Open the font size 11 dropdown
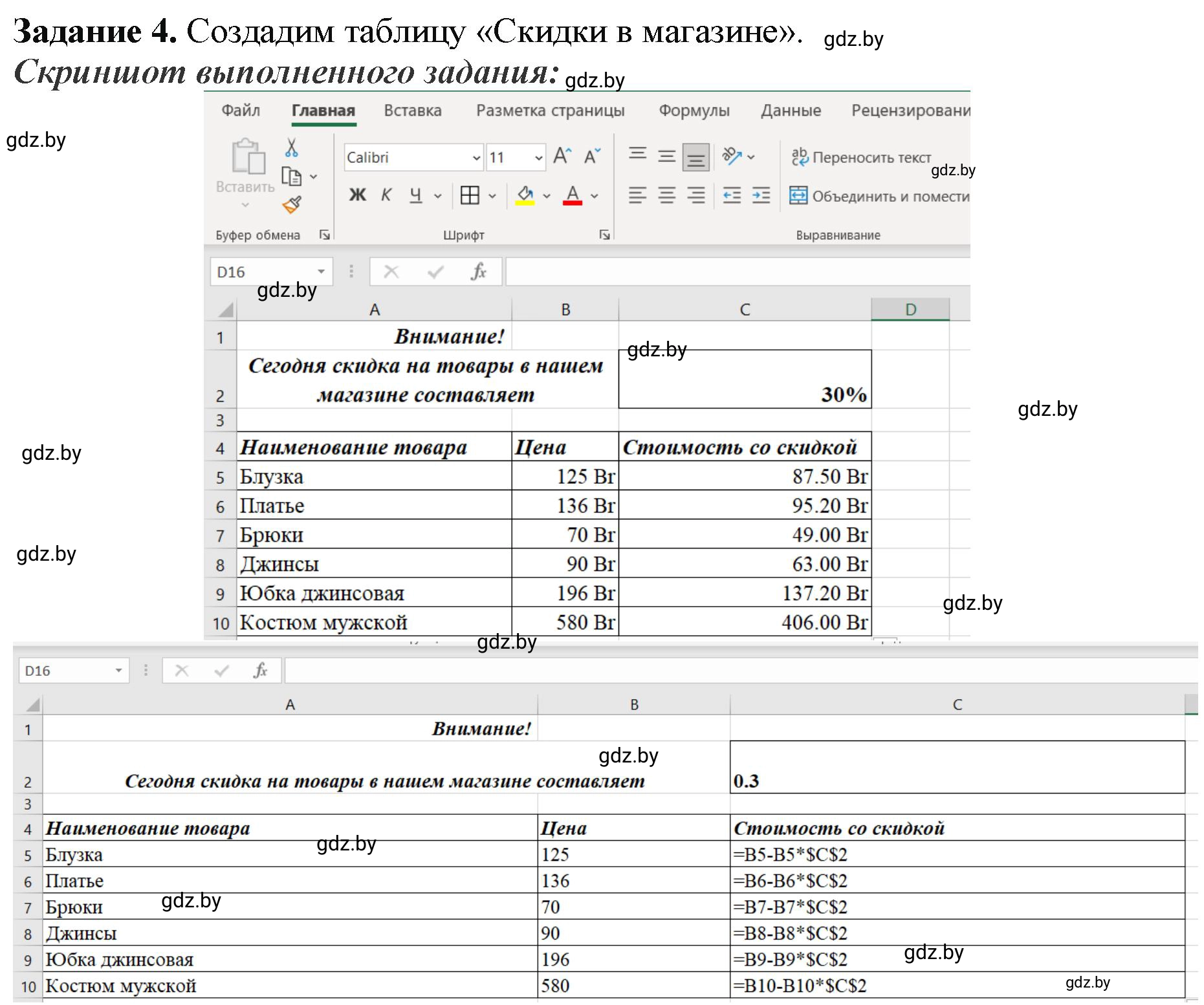The image size is (1204, 1005). click(x=538, y=158)
